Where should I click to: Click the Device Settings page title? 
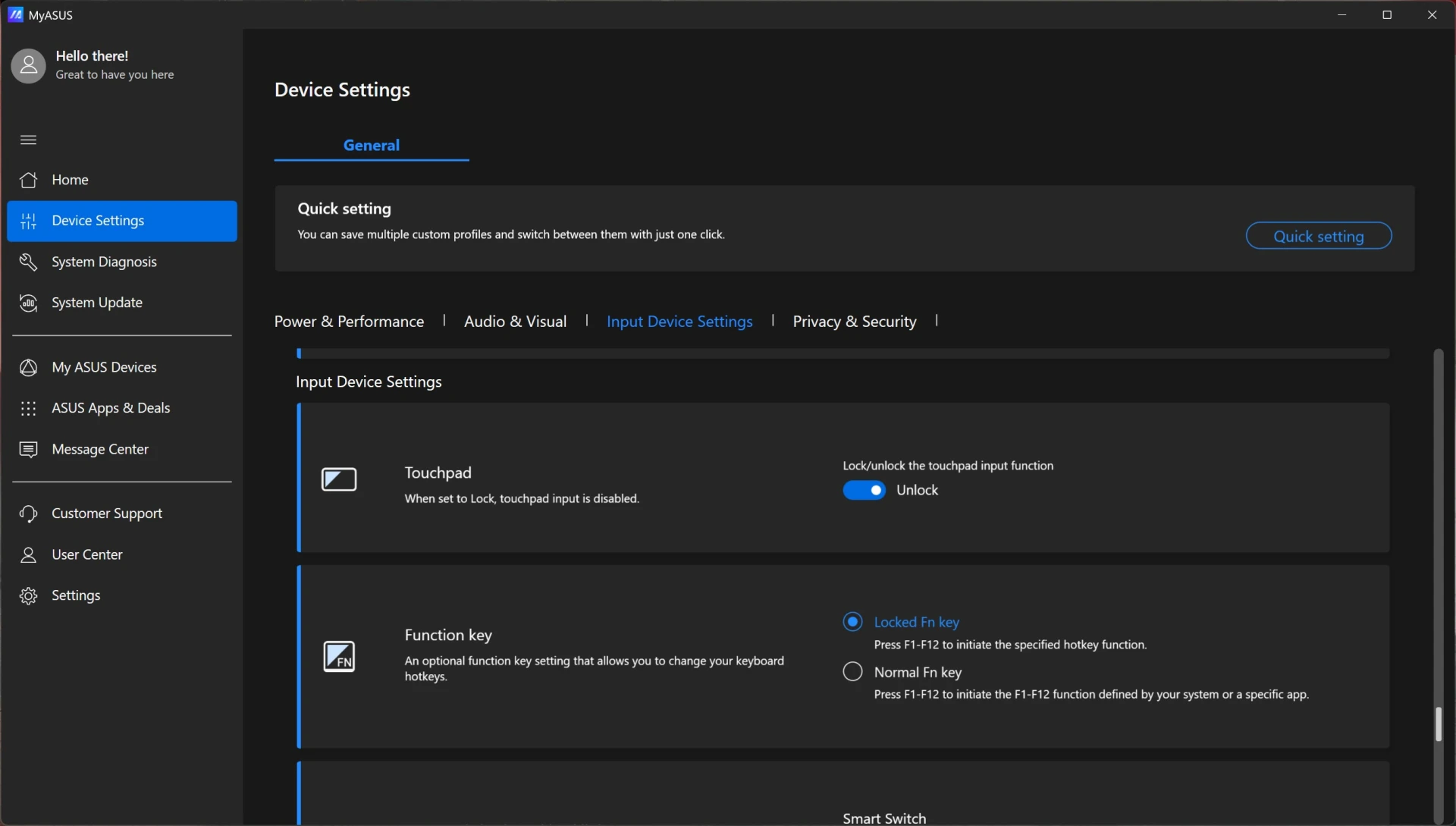[x=342, y=90]
